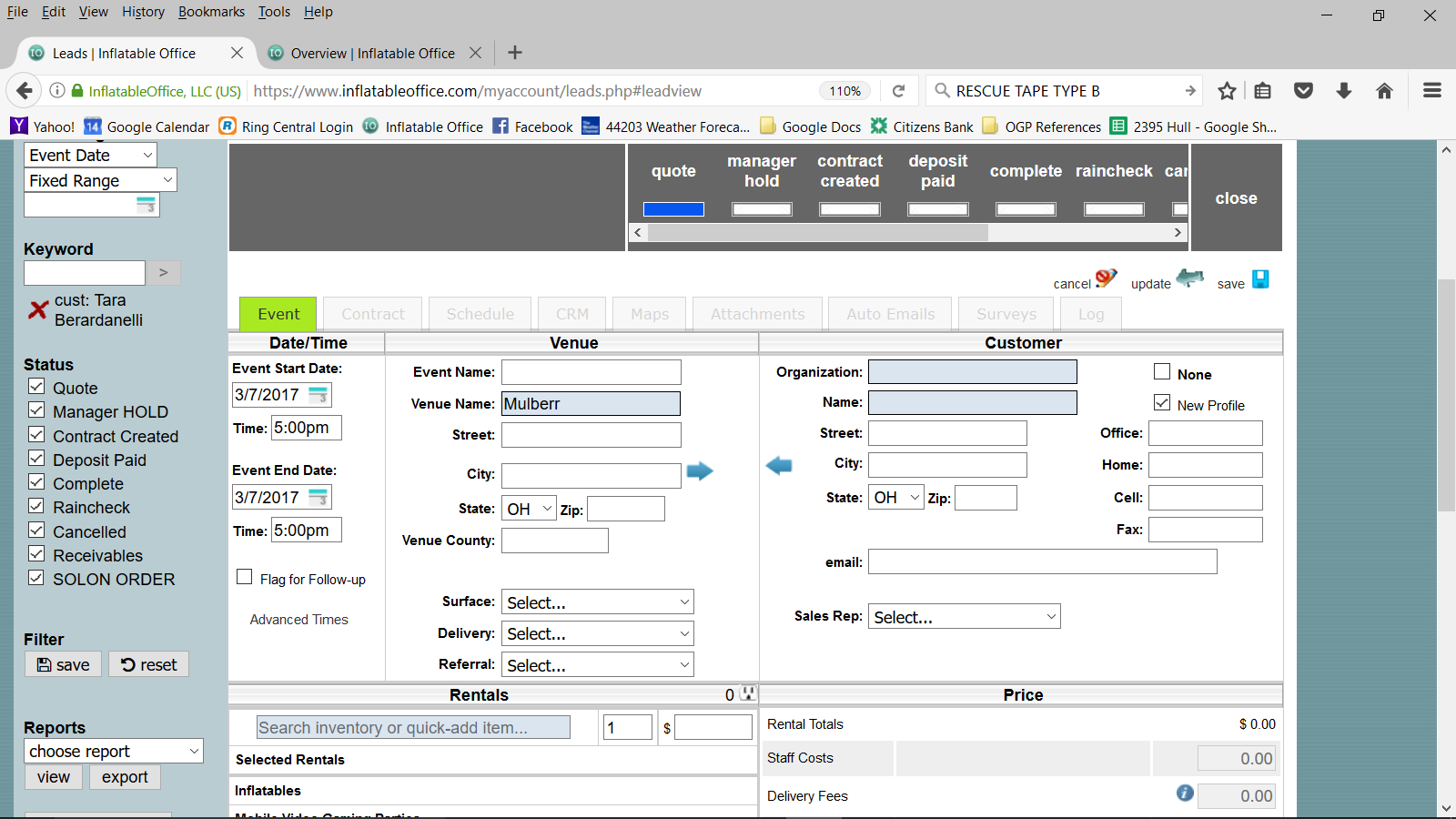Copy customer address to venue arrow
Screen dimensions: 1456x819
point(779,466)
